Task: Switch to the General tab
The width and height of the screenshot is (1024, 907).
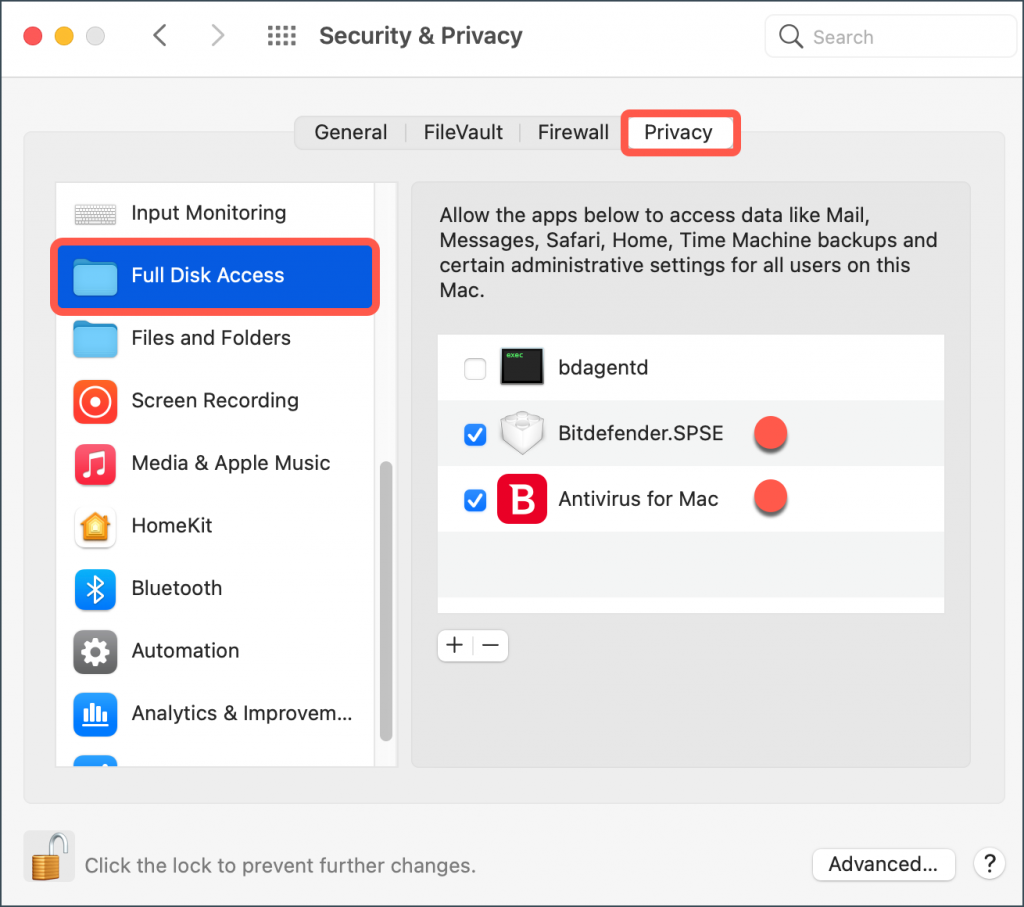Action: pos(351,132)
